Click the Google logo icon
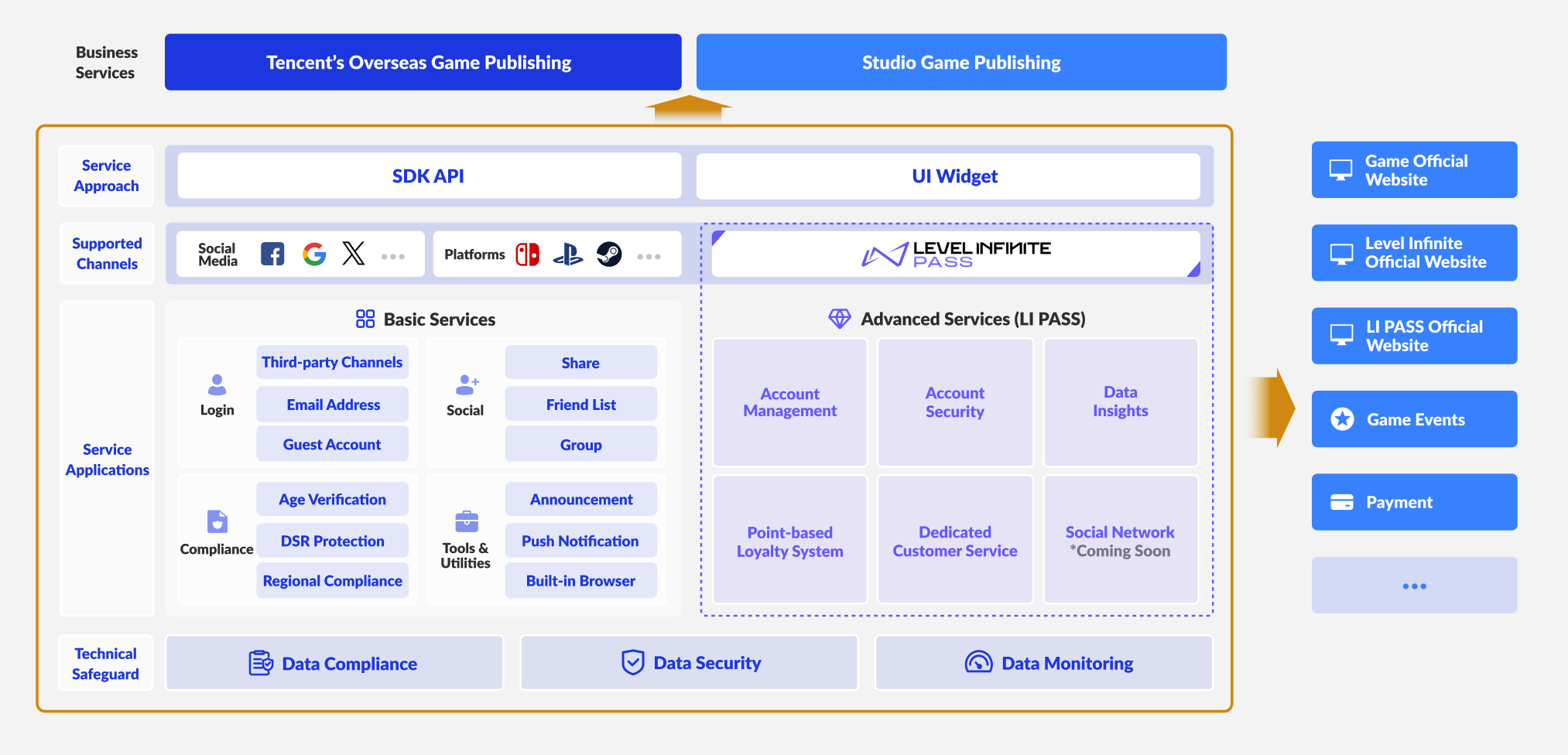The image size is (1568, 755). pos(314,254)
